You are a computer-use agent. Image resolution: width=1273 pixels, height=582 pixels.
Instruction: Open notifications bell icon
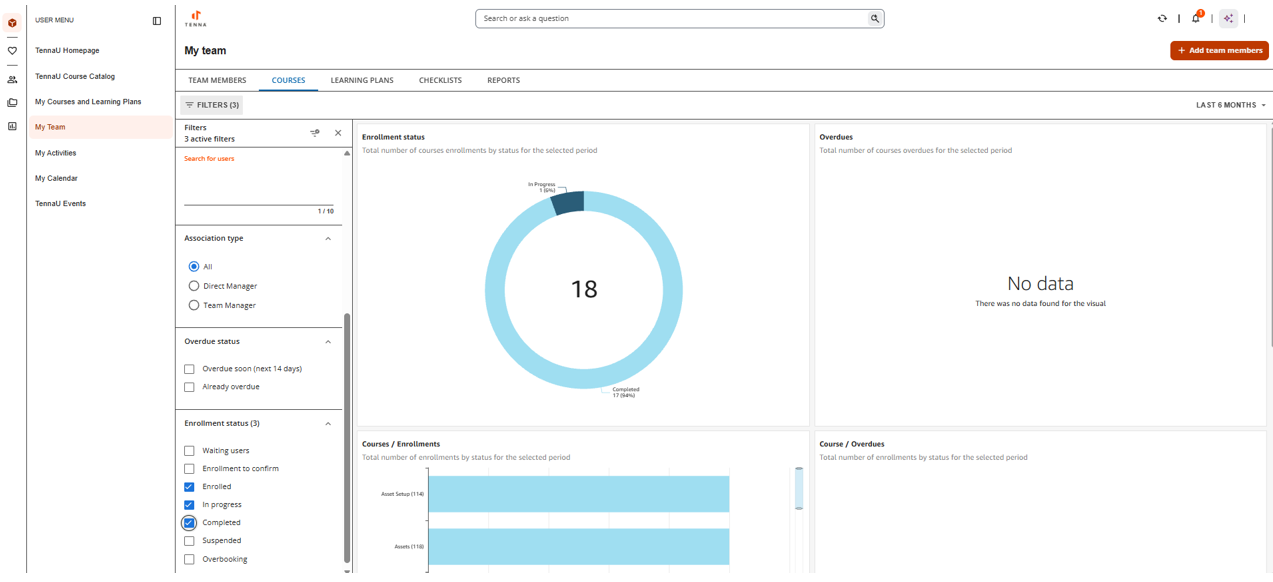[x=1196, y=18]
